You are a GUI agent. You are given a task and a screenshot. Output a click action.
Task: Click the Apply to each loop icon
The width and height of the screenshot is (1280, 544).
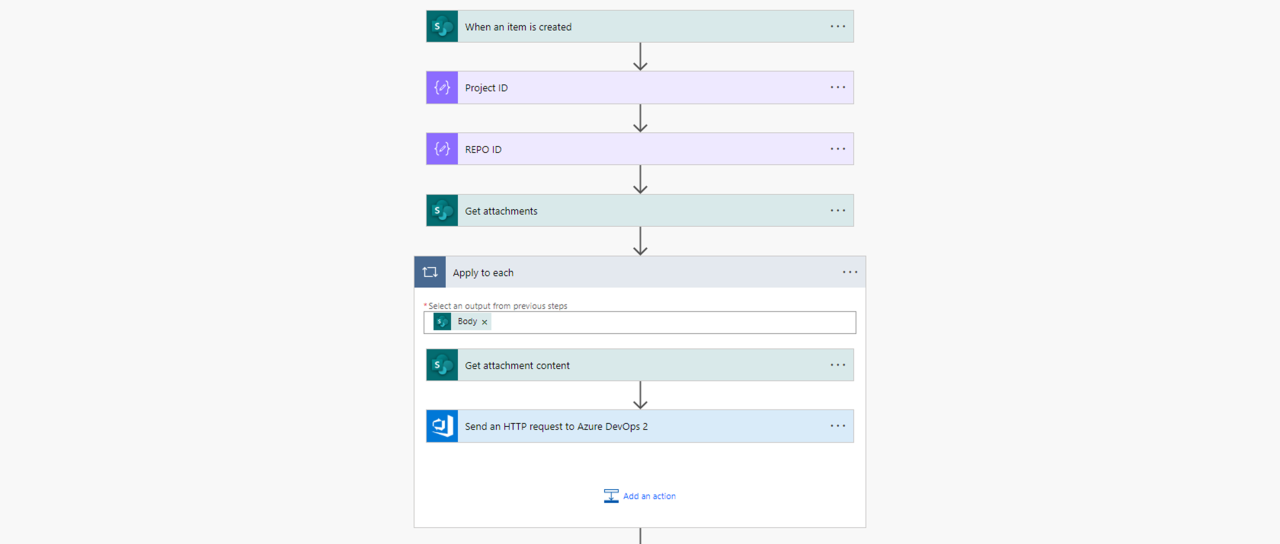(430, 272)
